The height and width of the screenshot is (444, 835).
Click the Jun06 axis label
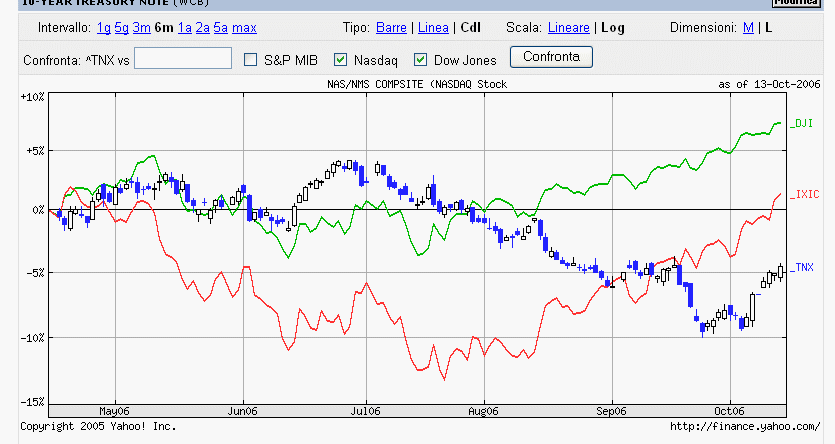coord(242,411)
